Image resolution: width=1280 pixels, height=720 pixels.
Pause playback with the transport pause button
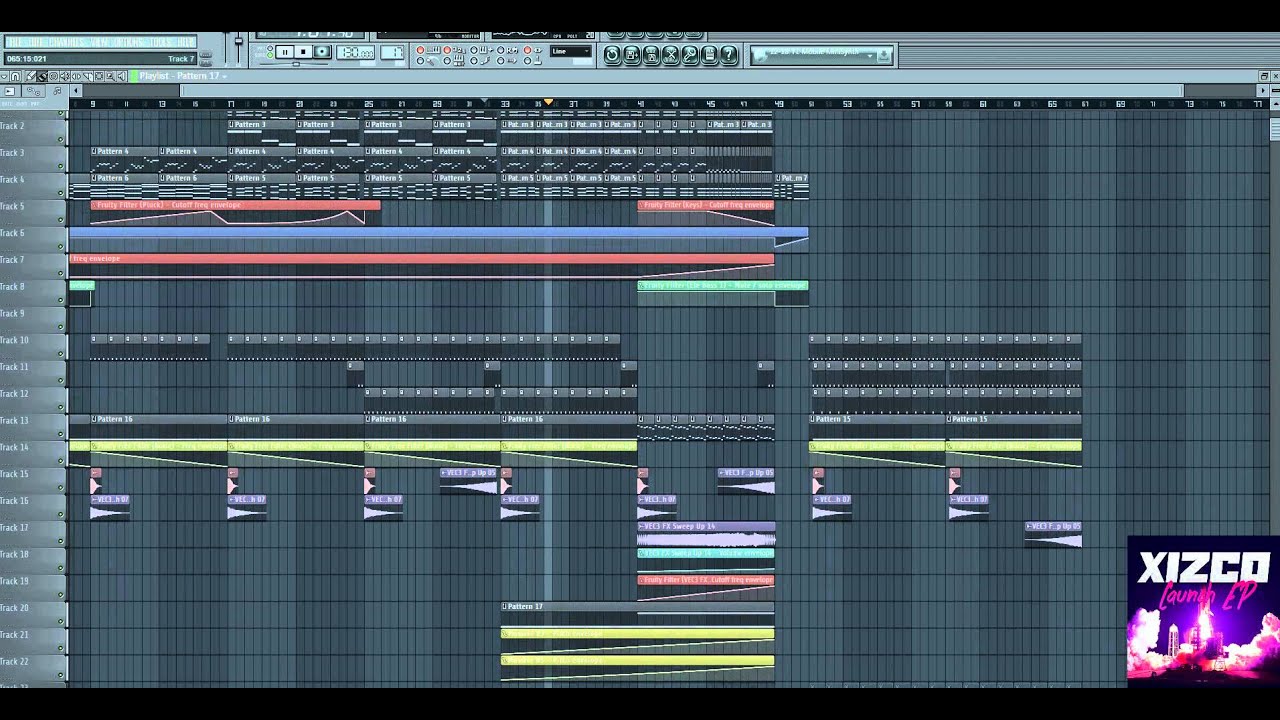pos(284,52)
